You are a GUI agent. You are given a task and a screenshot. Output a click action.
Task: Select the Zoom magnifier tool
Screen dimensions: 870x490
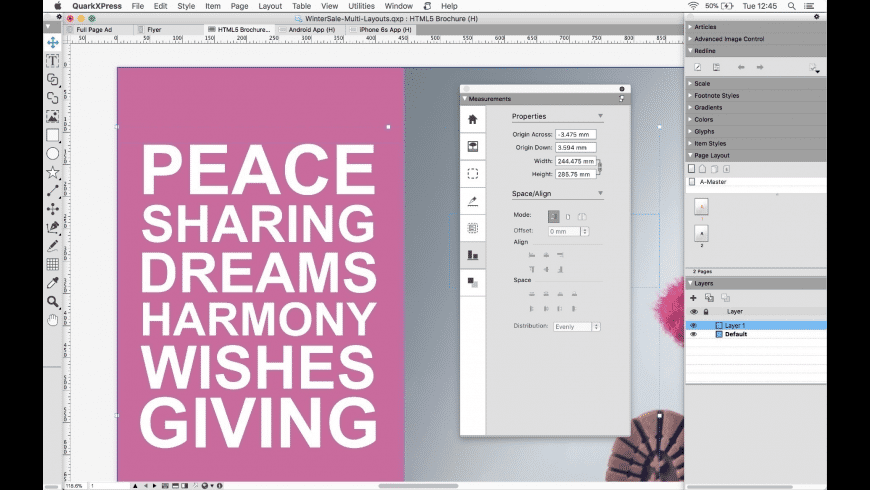tap(53, 301)
